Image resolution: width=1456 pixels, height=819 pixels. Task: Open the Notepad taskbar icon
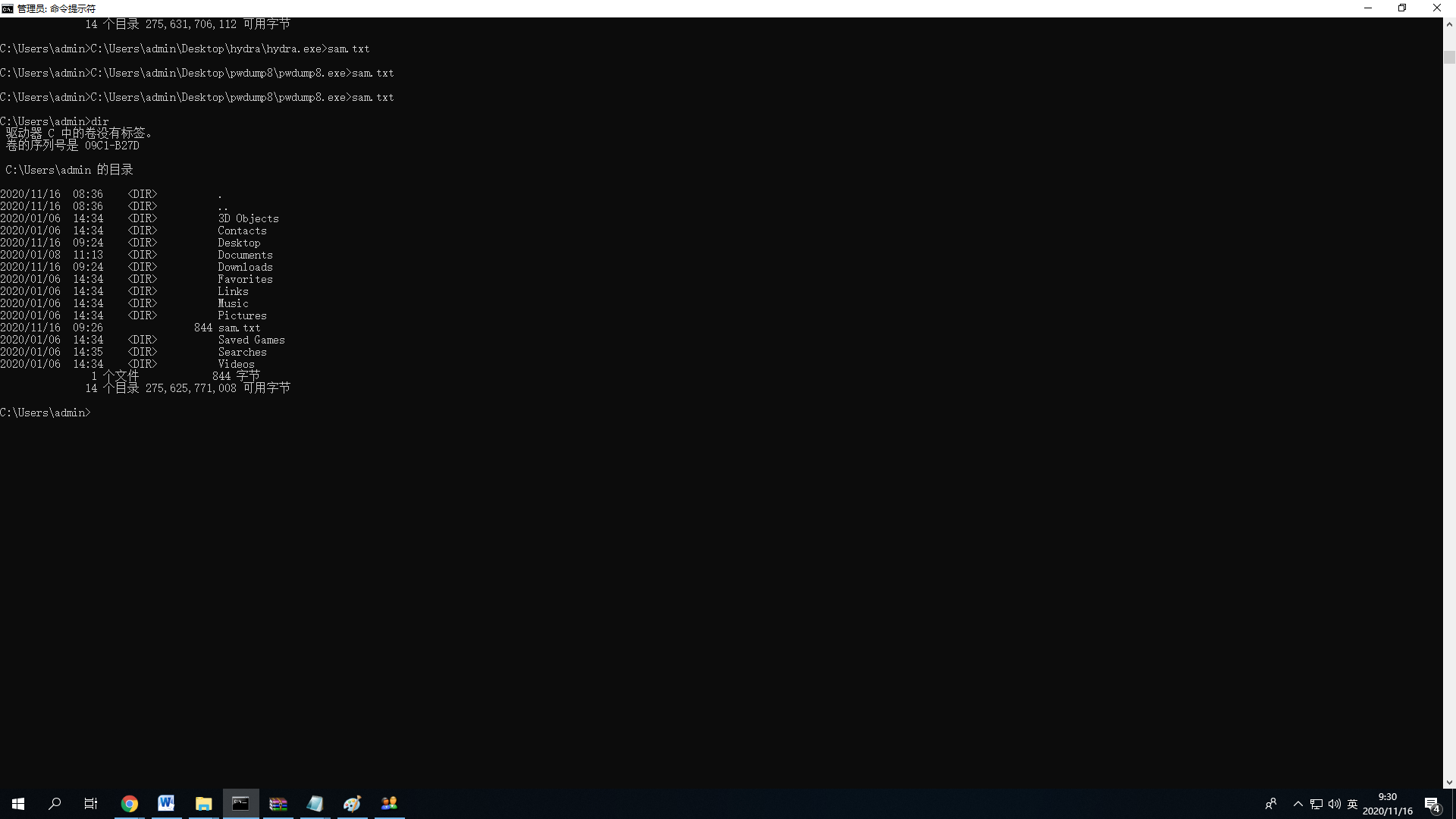pyautogui.click(x=315, y=804)
